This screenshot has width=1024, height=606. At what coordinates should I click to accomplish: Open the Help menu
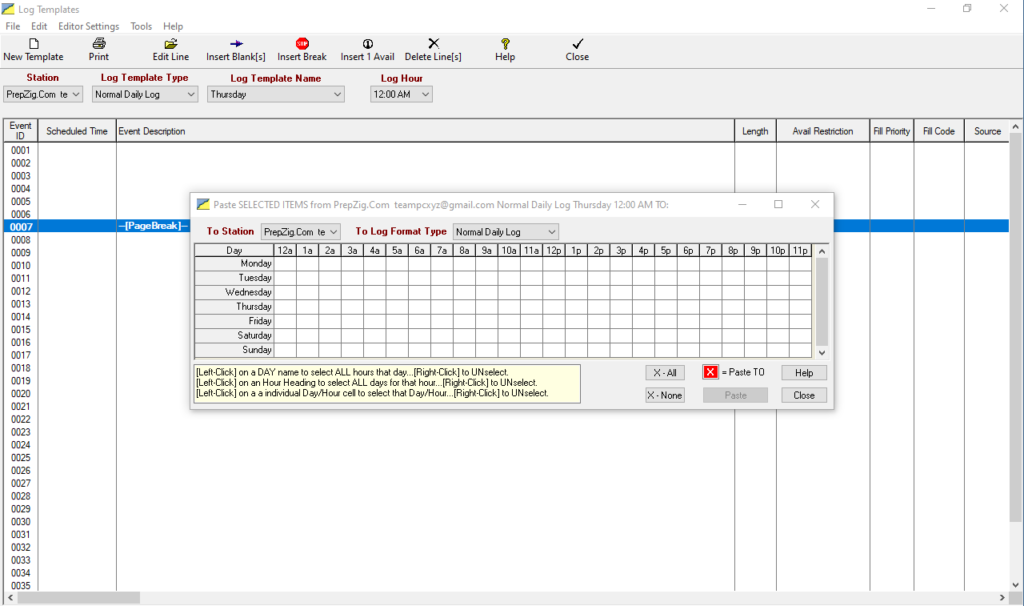173,26
